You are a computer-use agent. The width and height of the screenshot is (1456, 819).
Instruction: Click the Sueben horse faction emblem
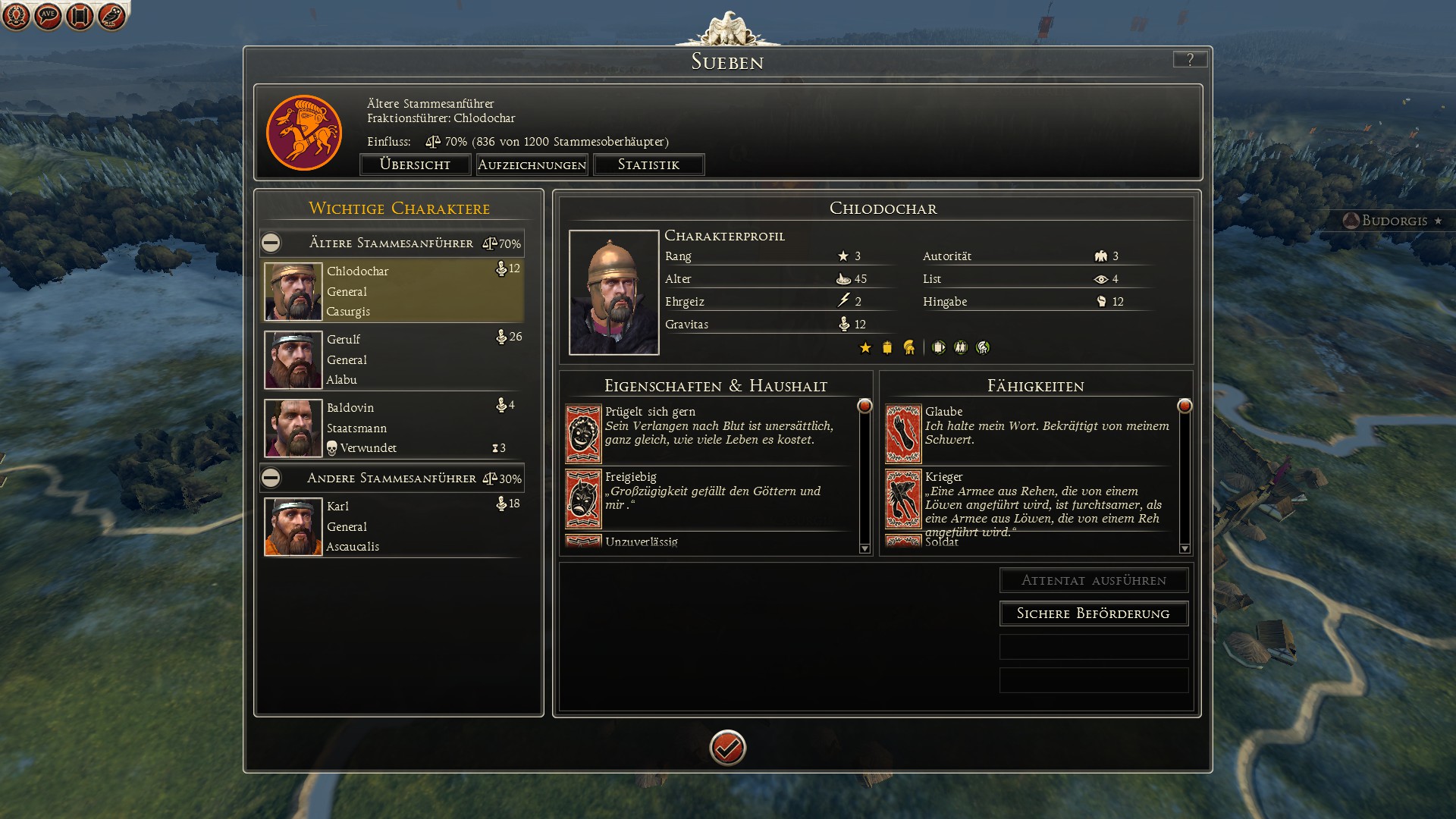(x=304, y=133)
